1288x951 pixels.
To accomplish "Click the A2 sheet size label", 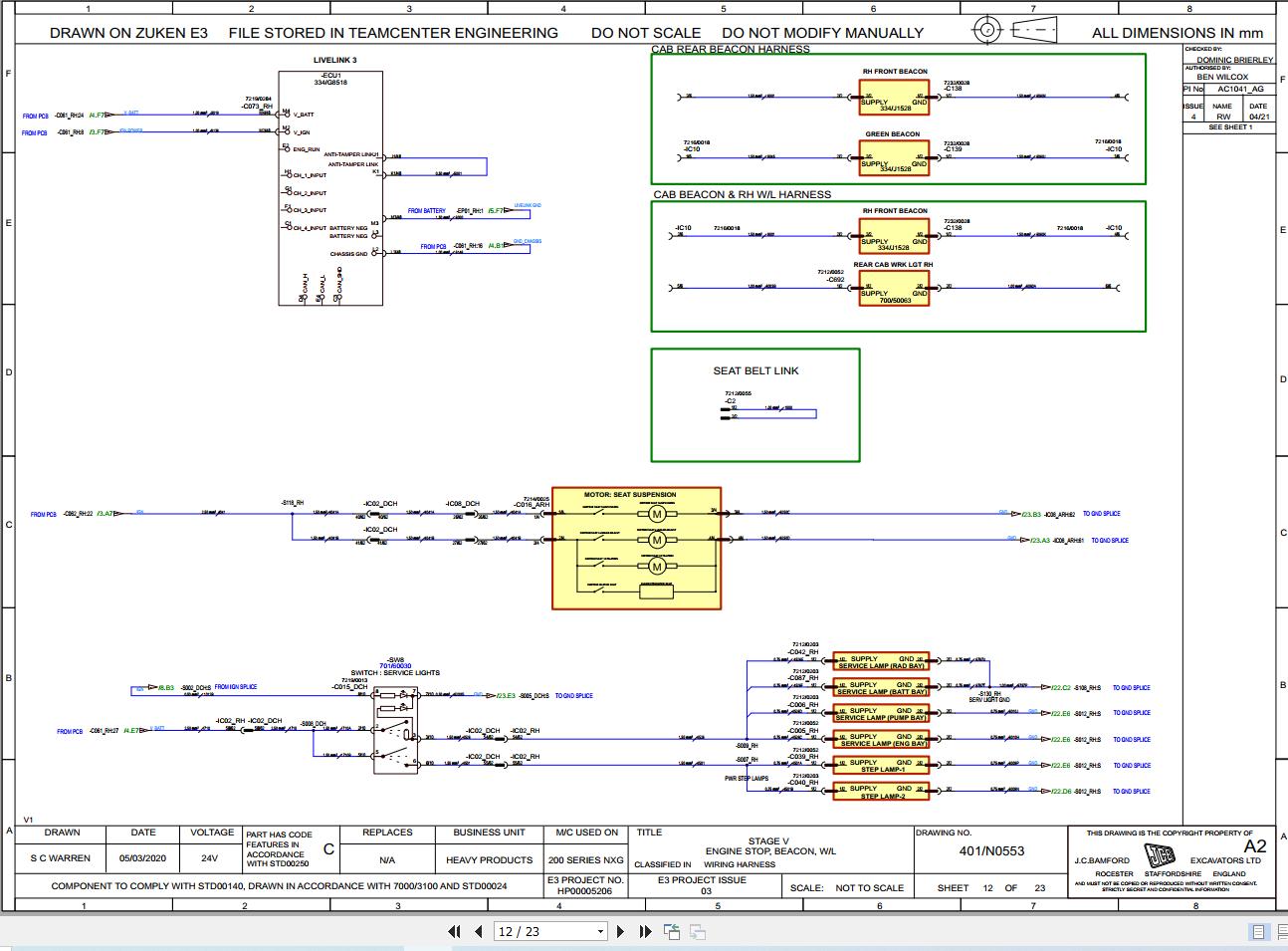I will point(1255,846).
